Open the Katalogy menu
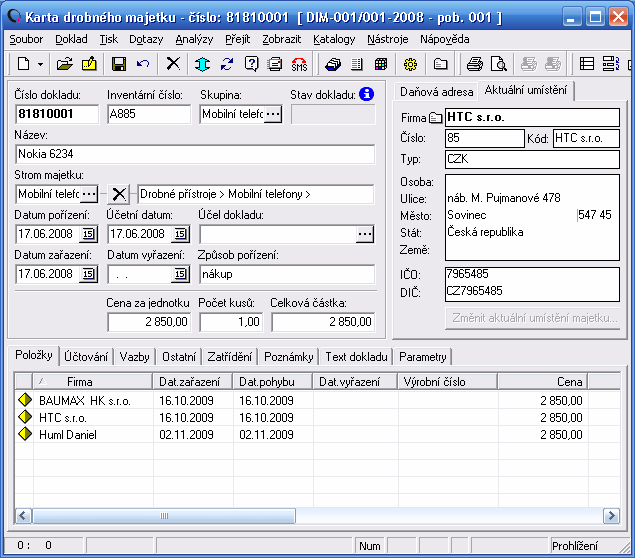Image resolution: width=635 pixels, height=558 pixels. coord(334,39)
